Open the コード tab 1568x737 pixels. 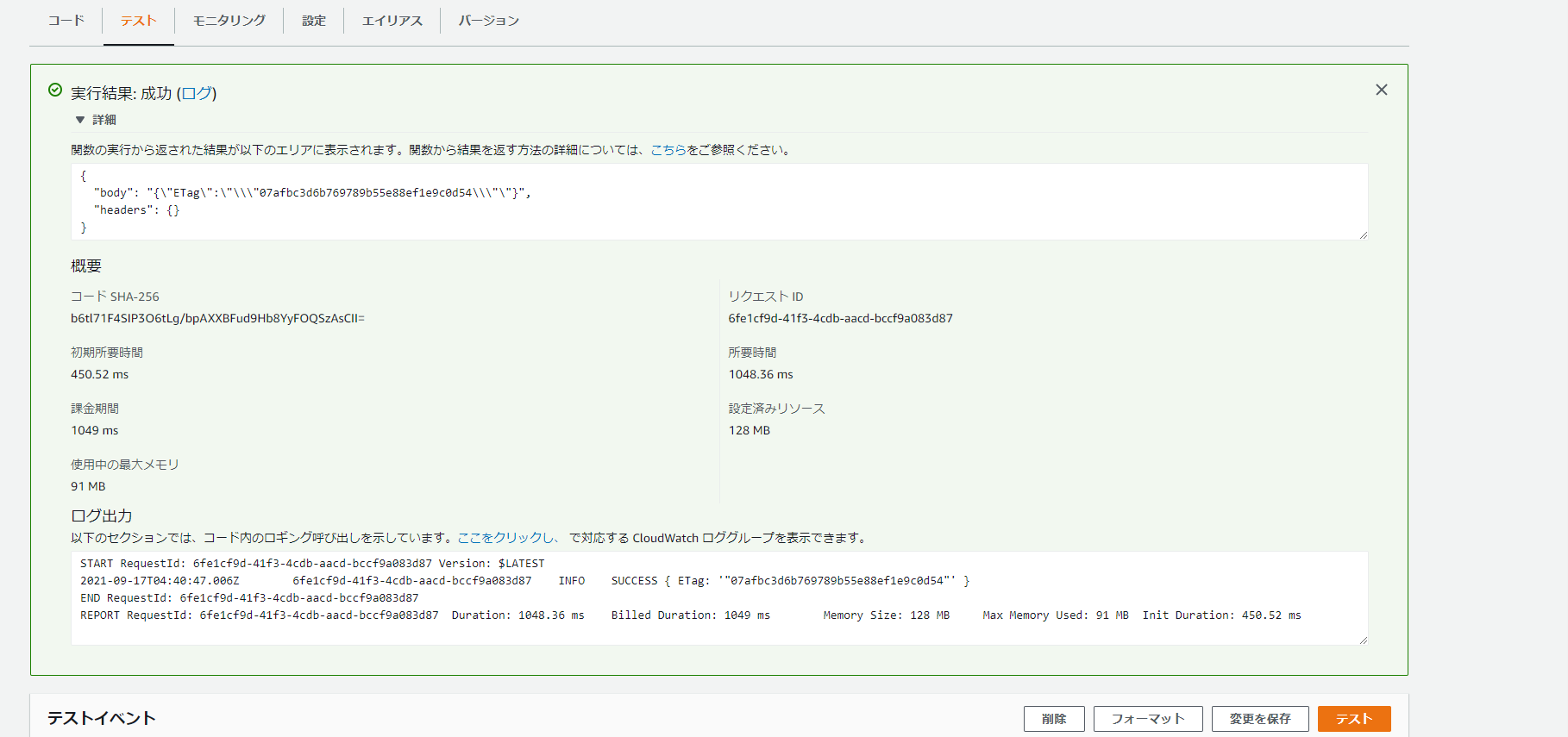(x=66, y=21)
